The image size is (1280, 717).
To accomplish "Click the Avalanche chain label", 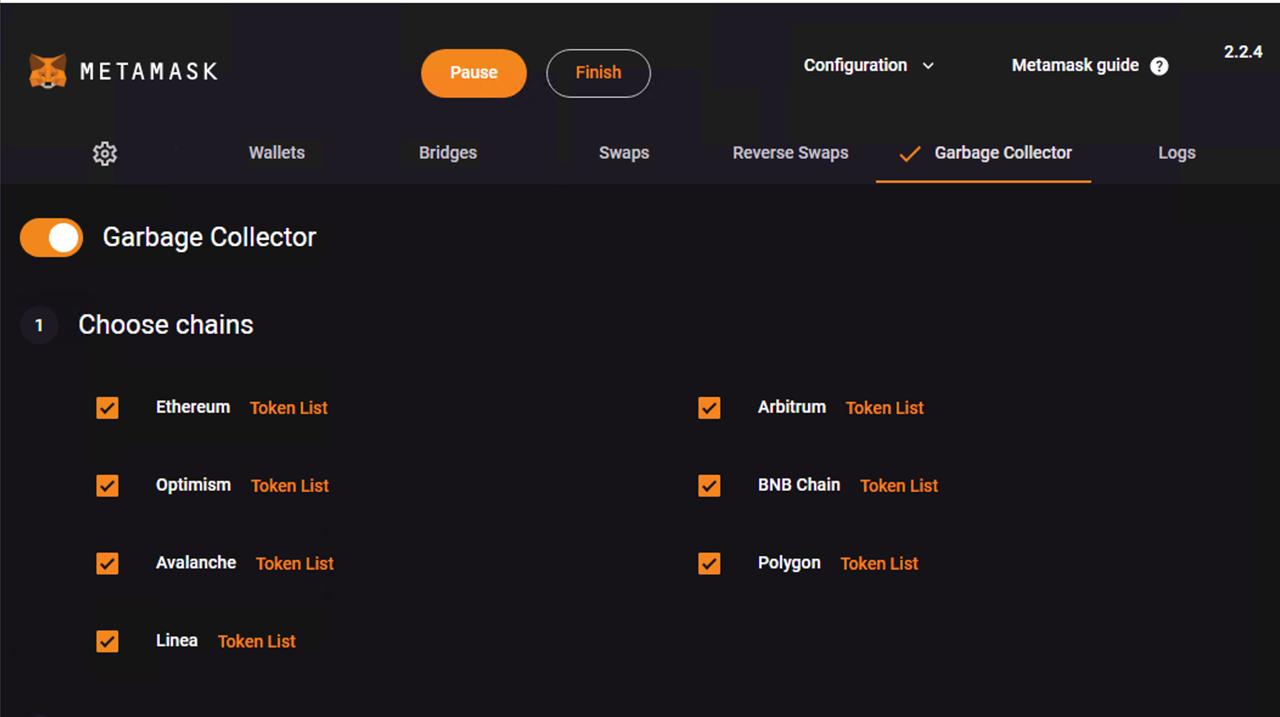I will point(196,563).
